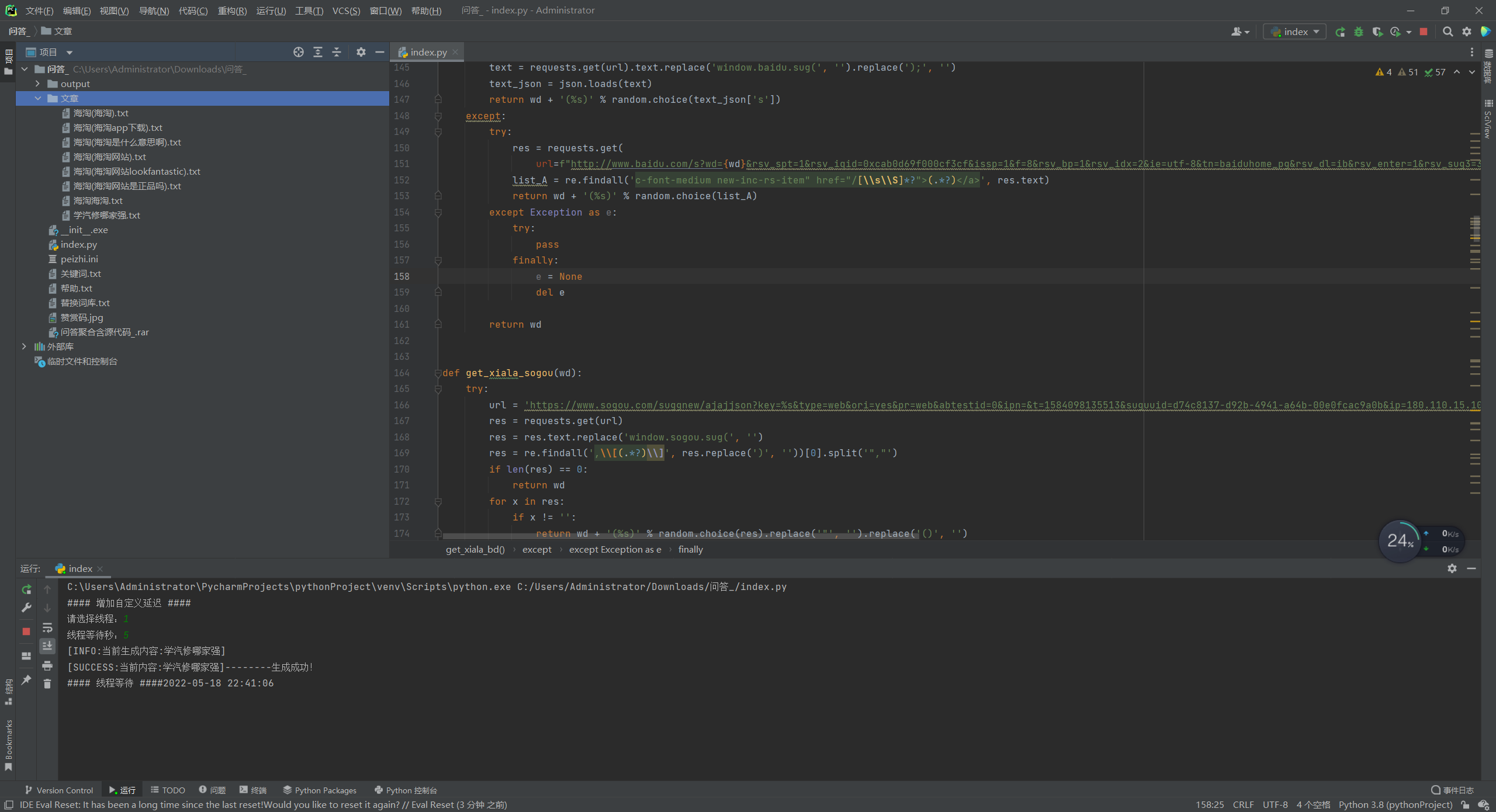The image size is (1496, 812).
Task: Start debugging with the bug icon
Action: pos(1359,32)
